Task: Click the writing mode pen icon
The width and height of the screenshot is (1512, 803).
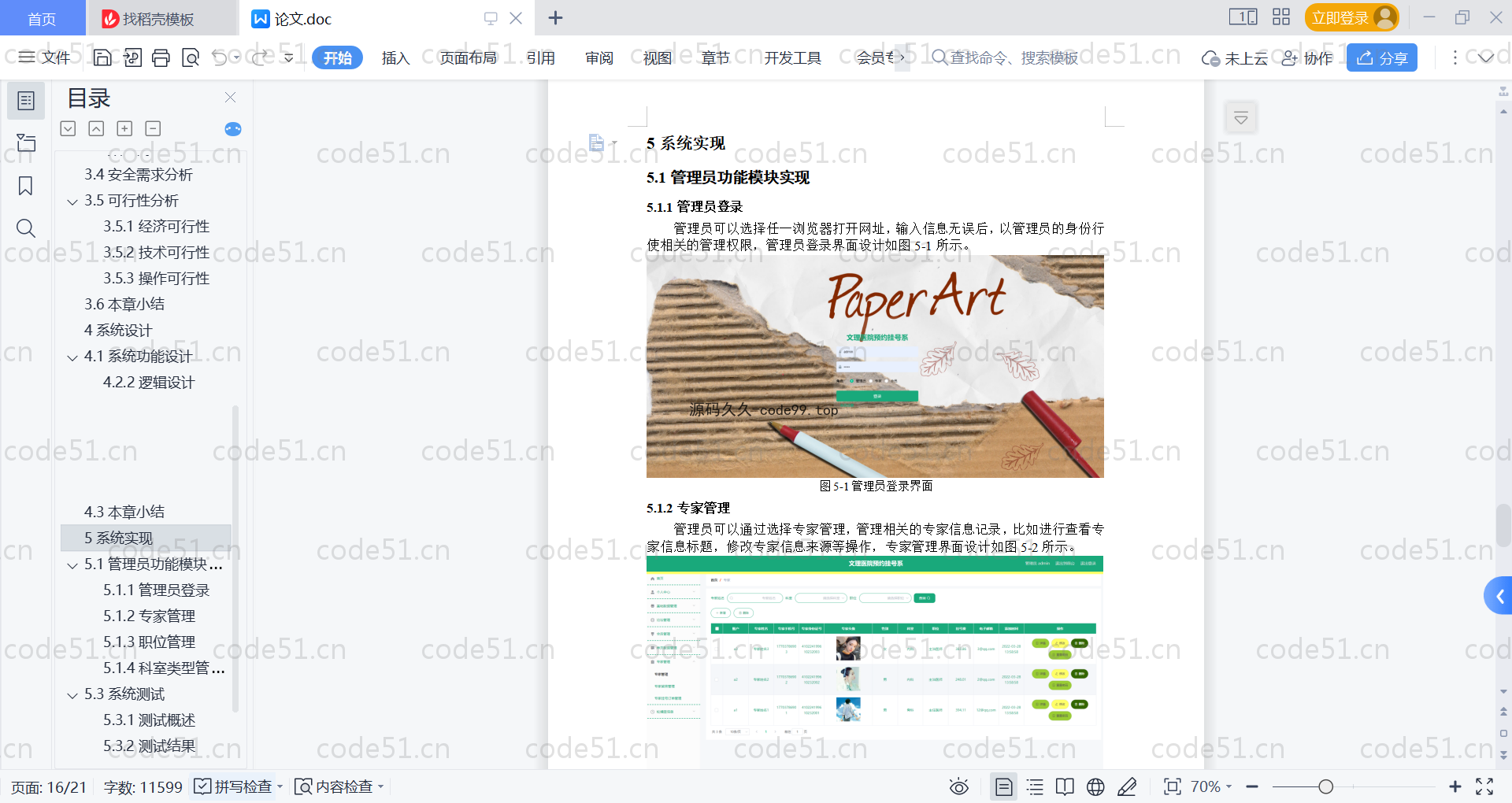Action: (x=1127, y=786)
